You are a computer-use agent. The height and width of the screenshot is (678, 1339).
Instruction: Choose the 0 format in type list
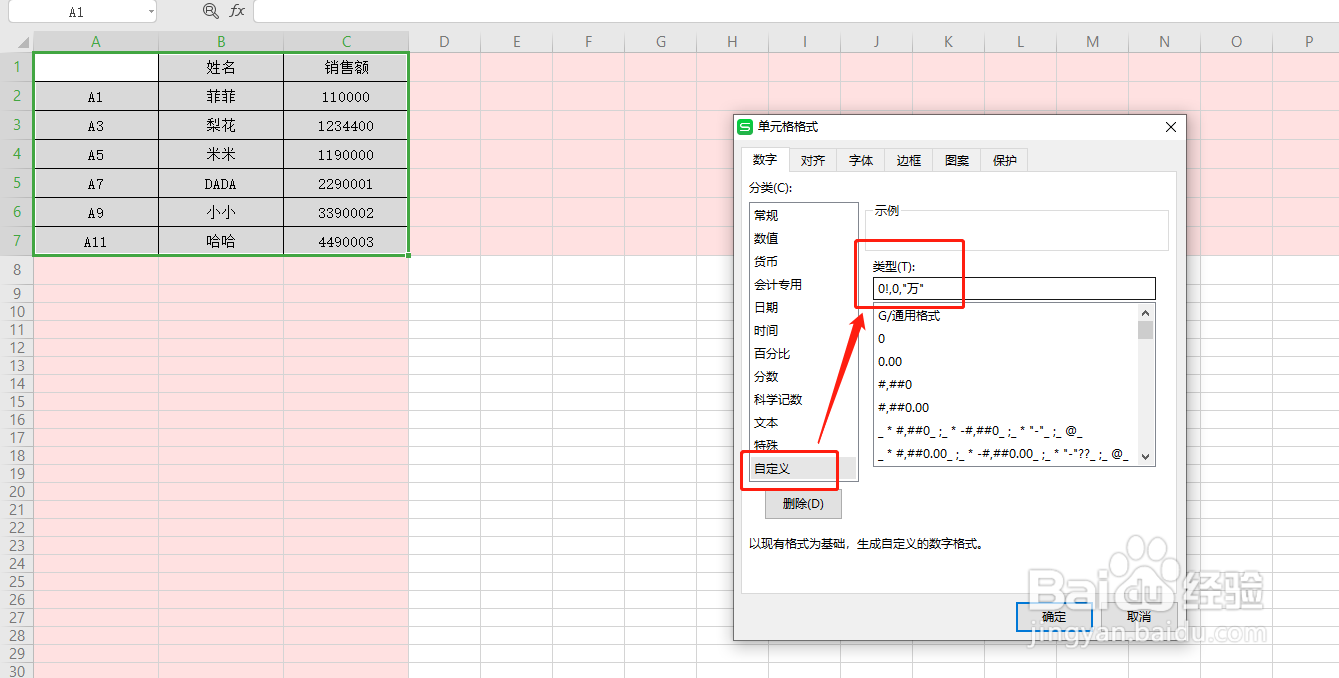click(1006, 339)
